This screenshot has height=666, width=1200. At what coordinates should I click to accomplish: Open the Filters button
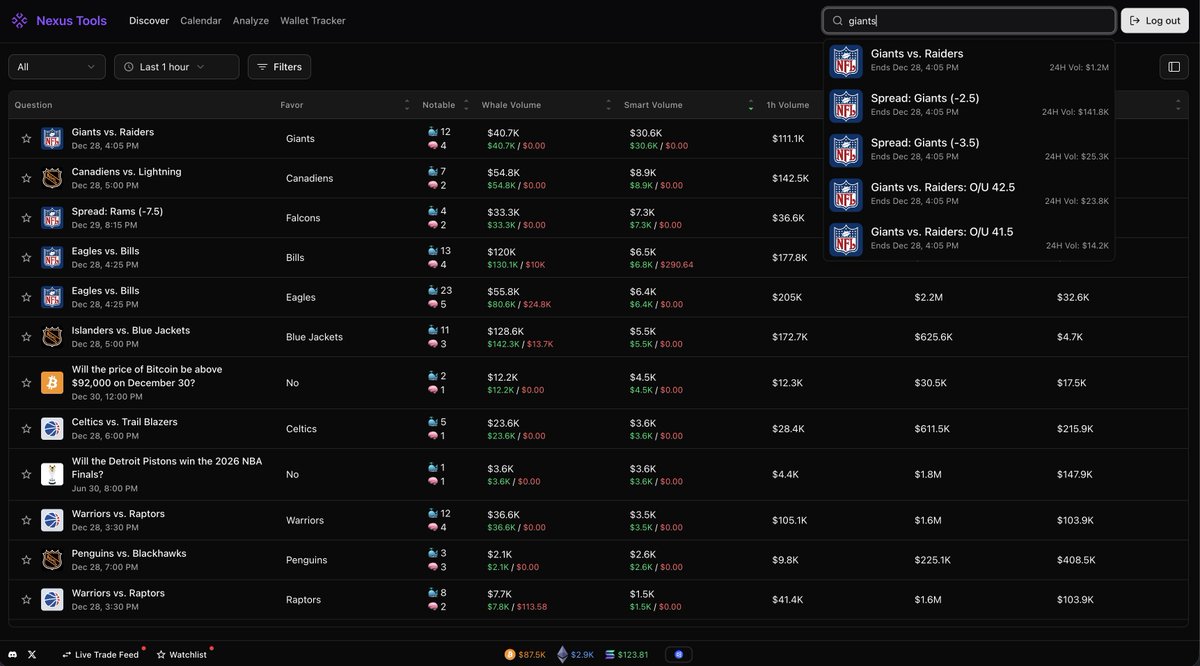(x=279, y=67)
